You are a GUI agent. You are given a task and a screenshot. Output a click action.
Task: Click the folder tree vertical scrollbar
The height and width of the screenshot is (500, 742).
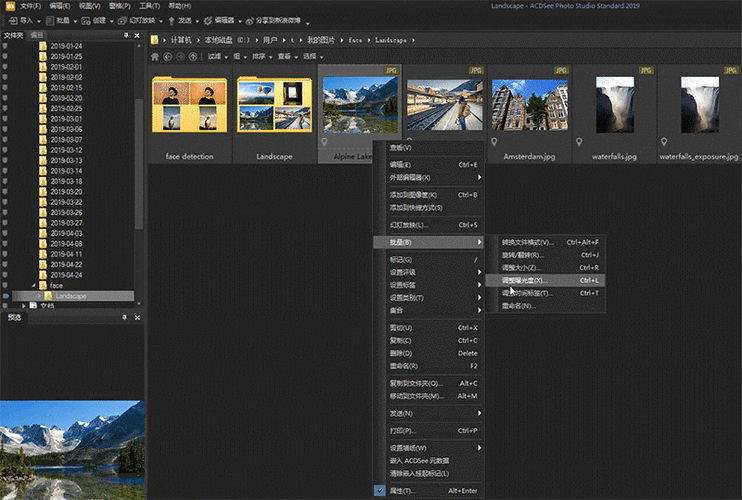(139, 164)
